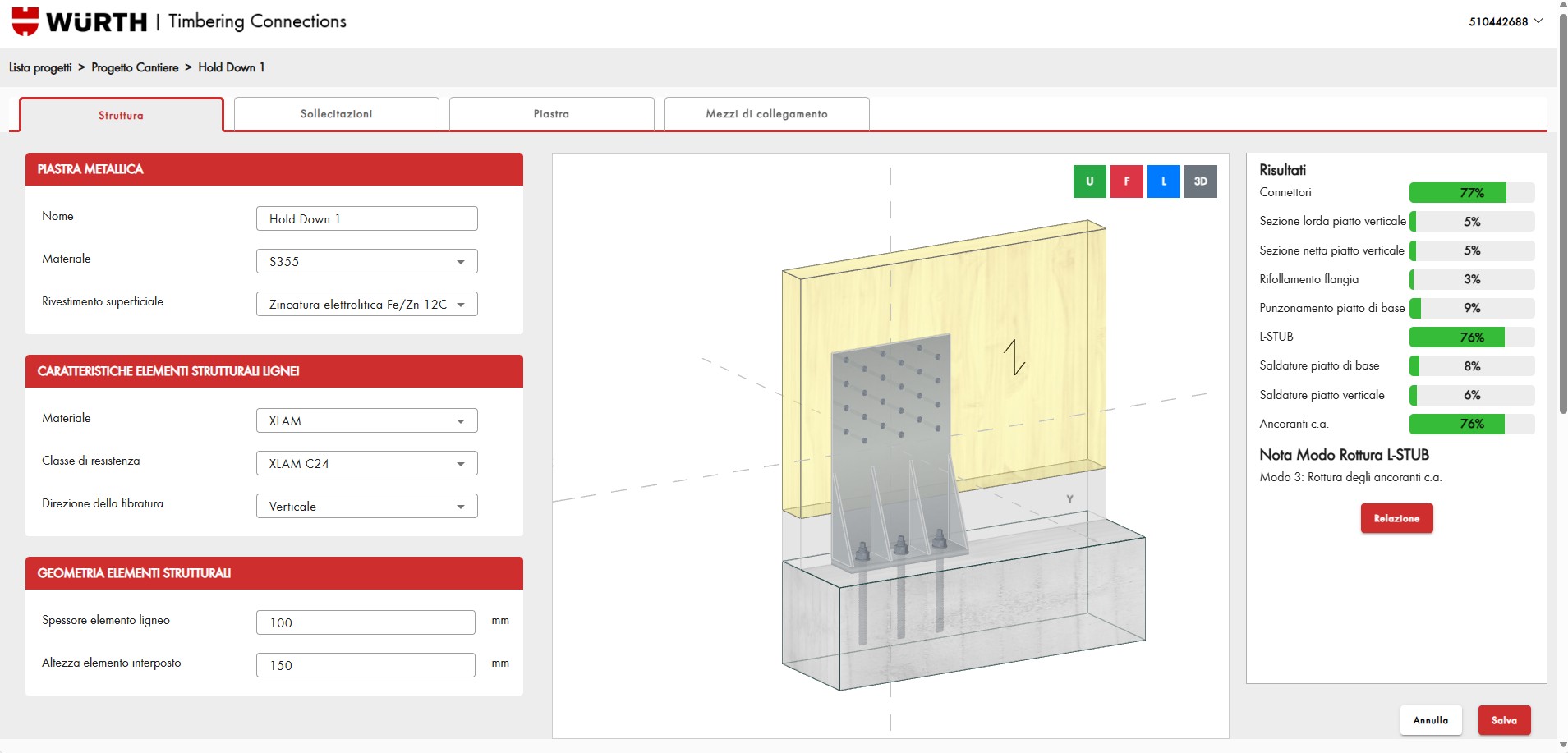Click the Connettori 77% result bar
The height and width of the screenshot is (753, 1568).
click(1471, 193)
